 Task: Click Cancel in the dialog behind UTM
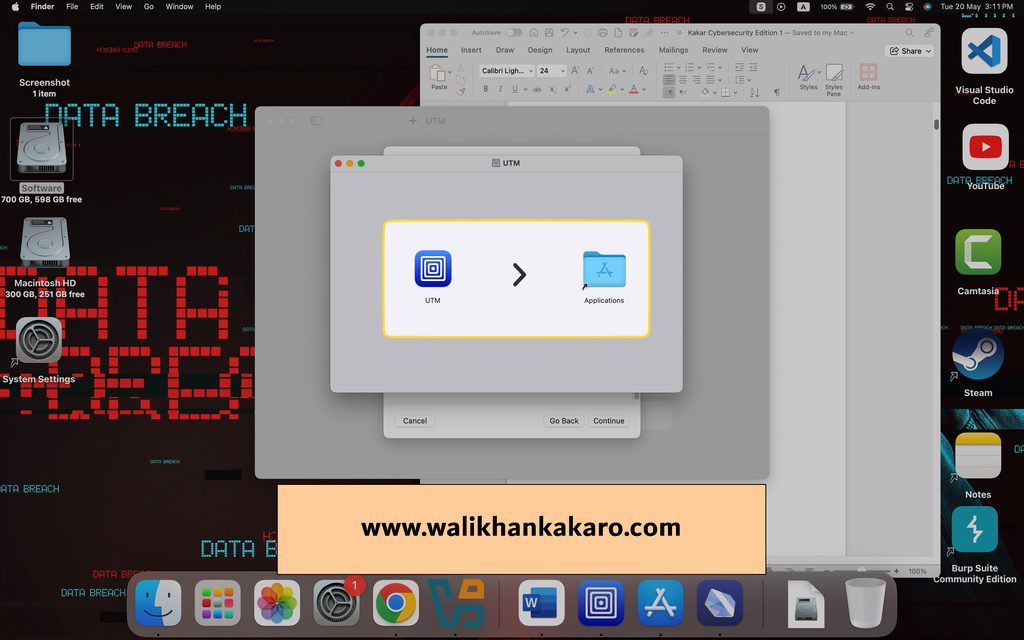tap(415, 421)
